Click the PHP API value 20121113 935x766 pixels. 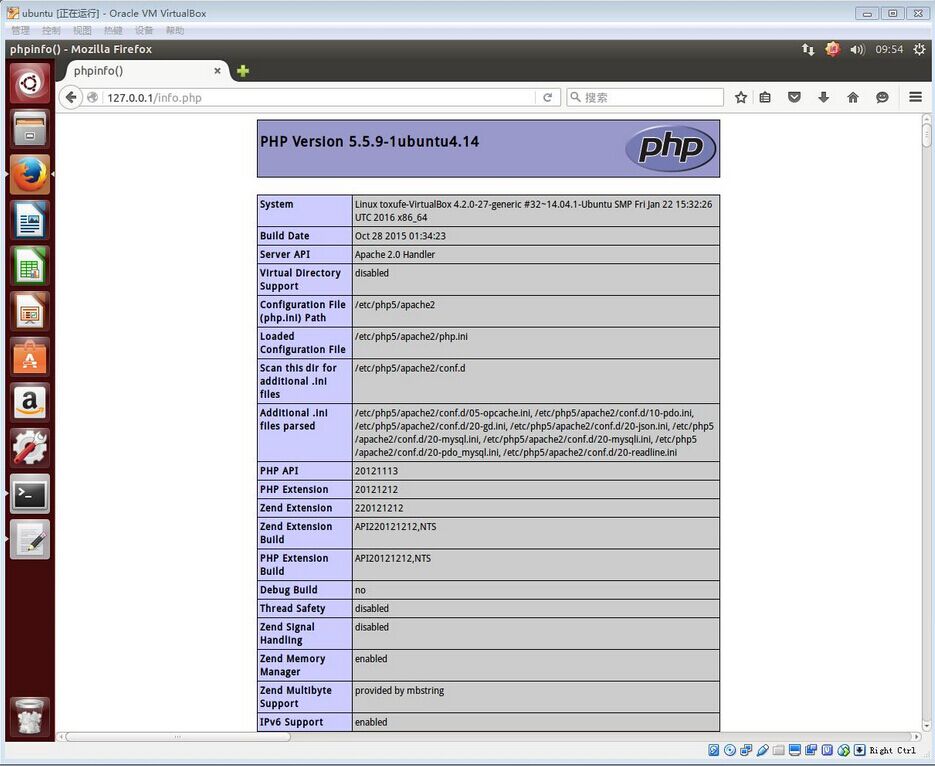click(x=376, y=471)
